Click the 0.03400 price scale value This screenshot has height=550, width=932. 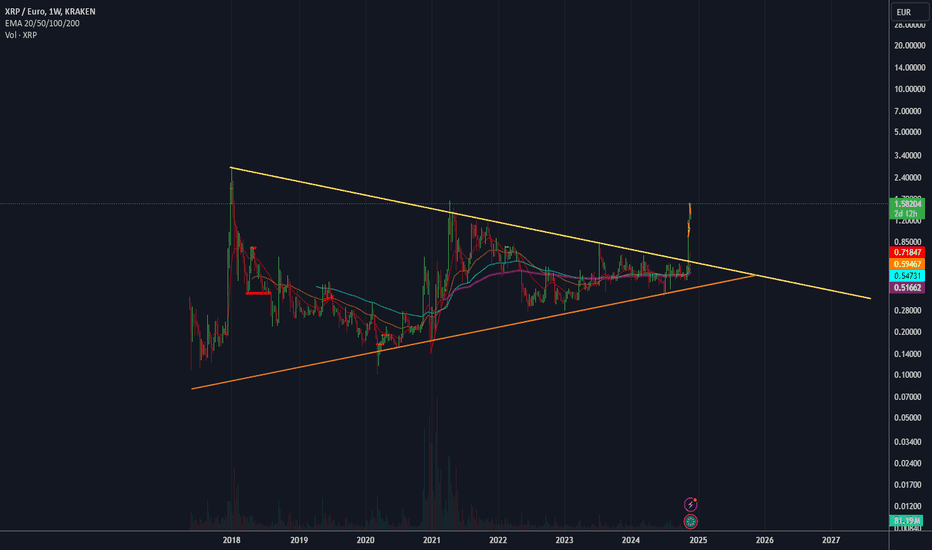point(909,442)
